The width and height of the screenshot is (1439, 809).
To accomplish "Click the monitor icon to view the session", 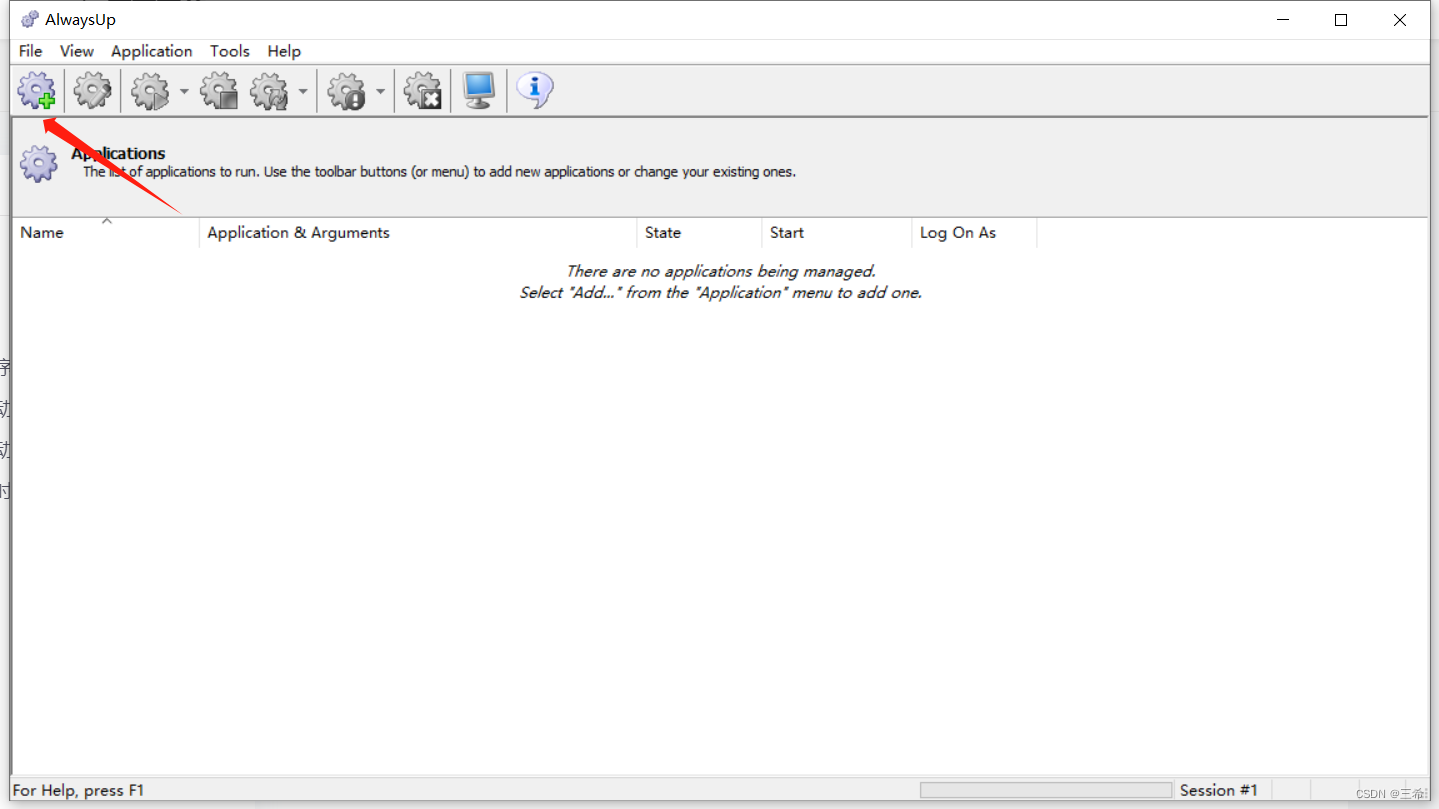I will (478, 90).
